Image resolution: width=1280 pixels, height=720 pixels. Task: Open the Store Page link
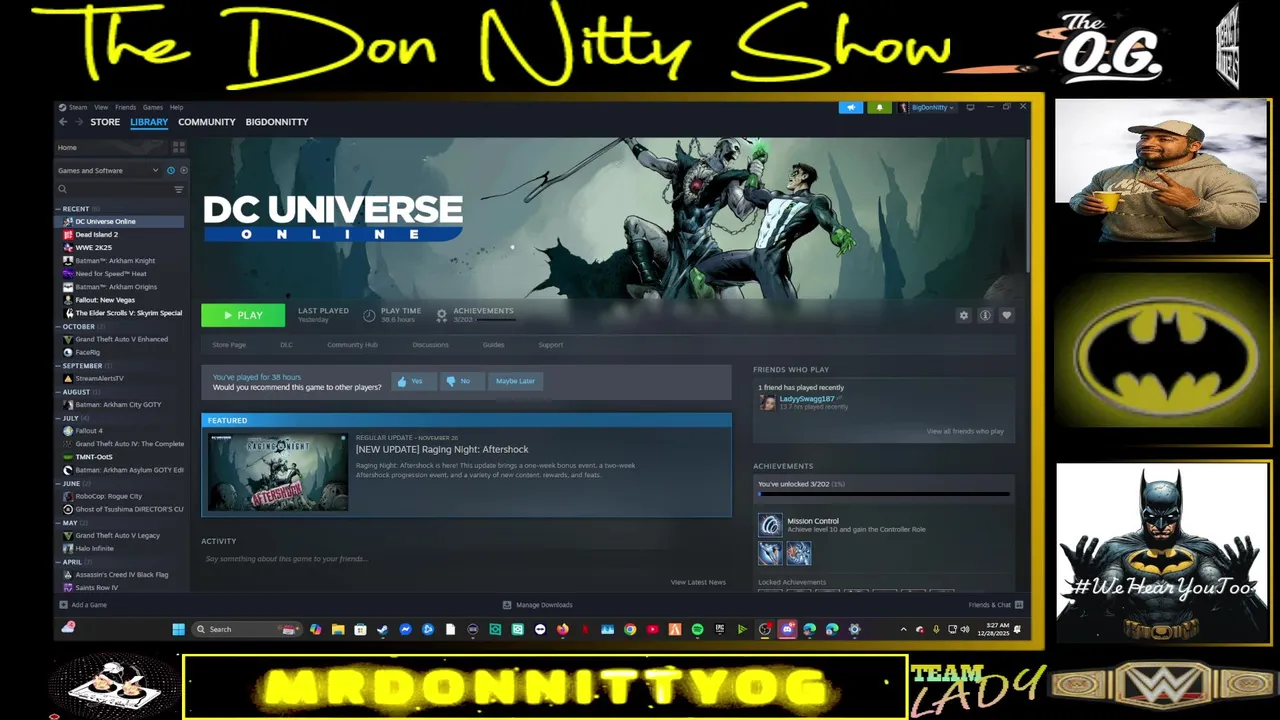229,345
